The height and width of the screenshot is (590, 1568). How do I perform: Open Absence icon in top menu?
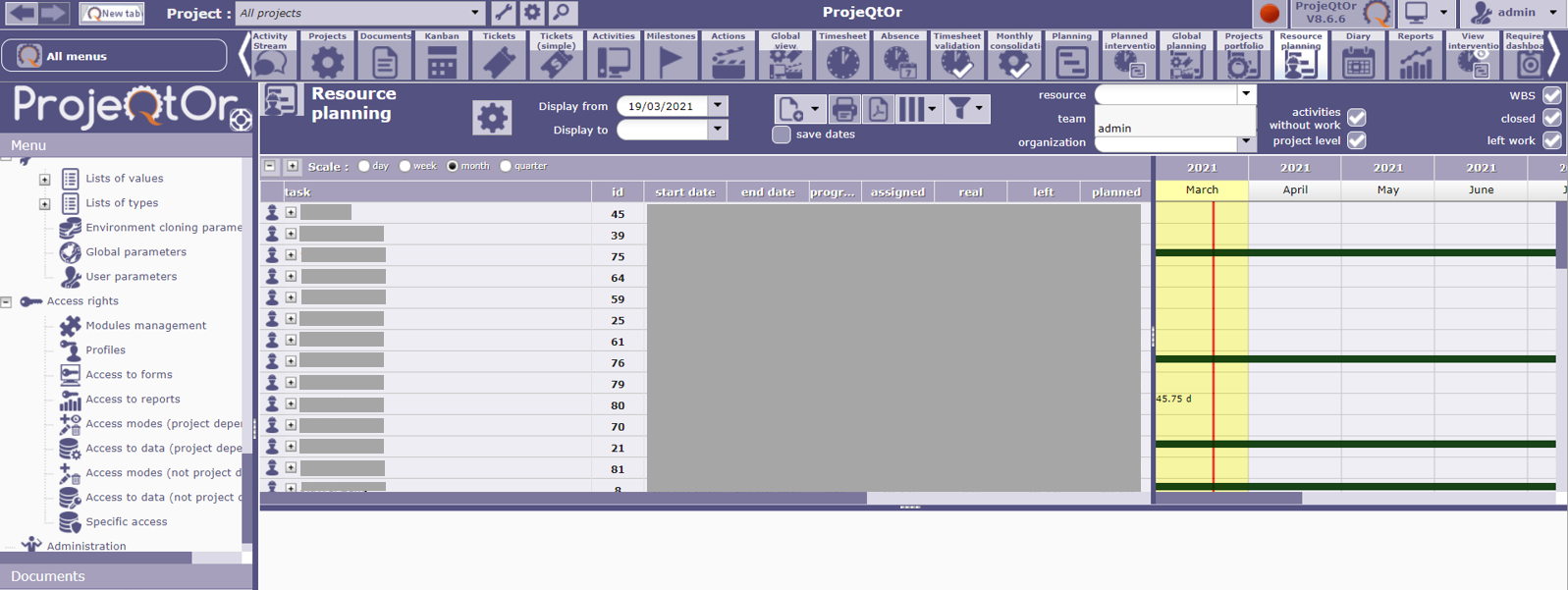tap(899, 56)
